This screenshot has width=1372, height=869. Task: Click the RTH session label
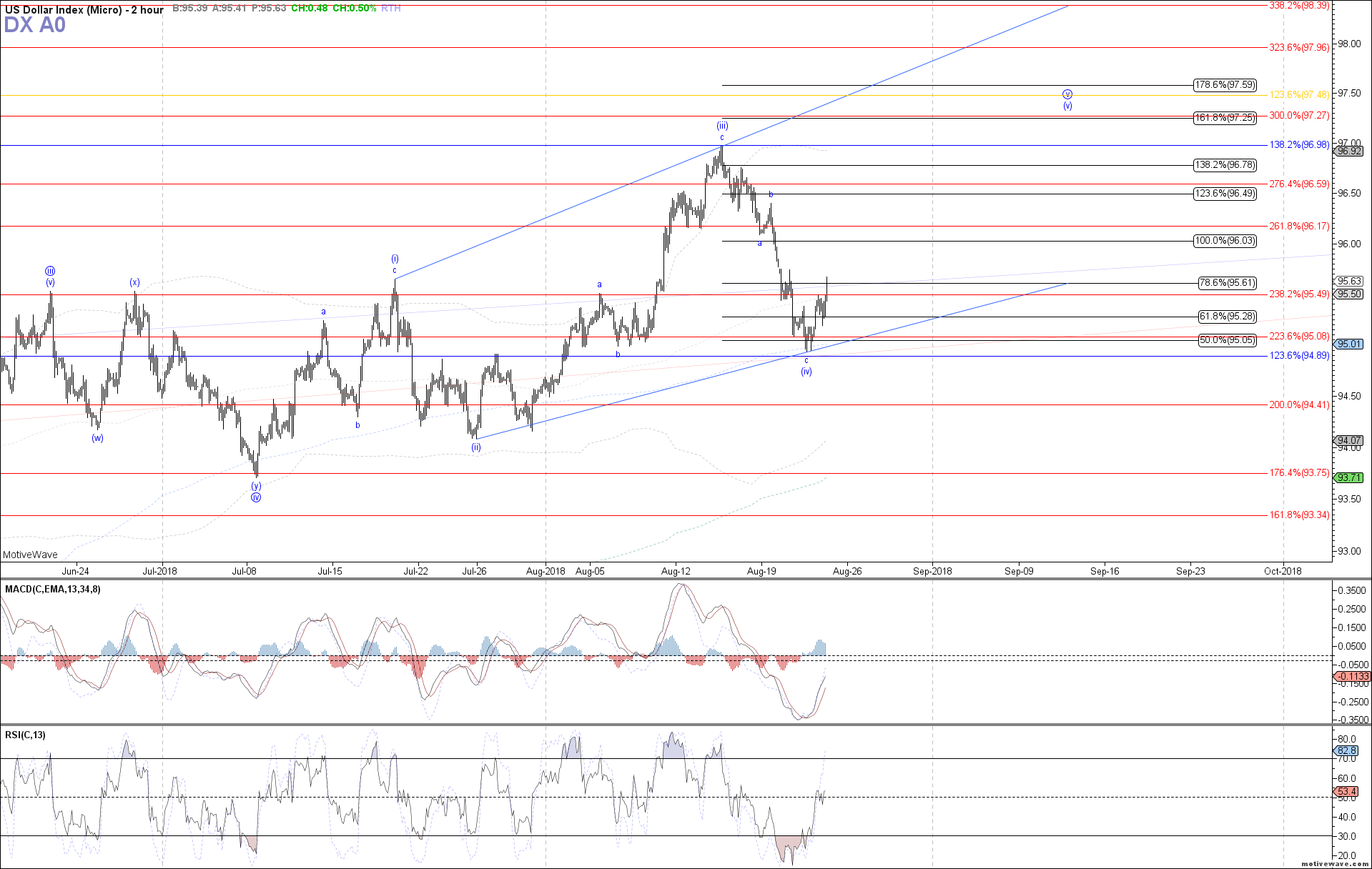click(x=391, y=9)
